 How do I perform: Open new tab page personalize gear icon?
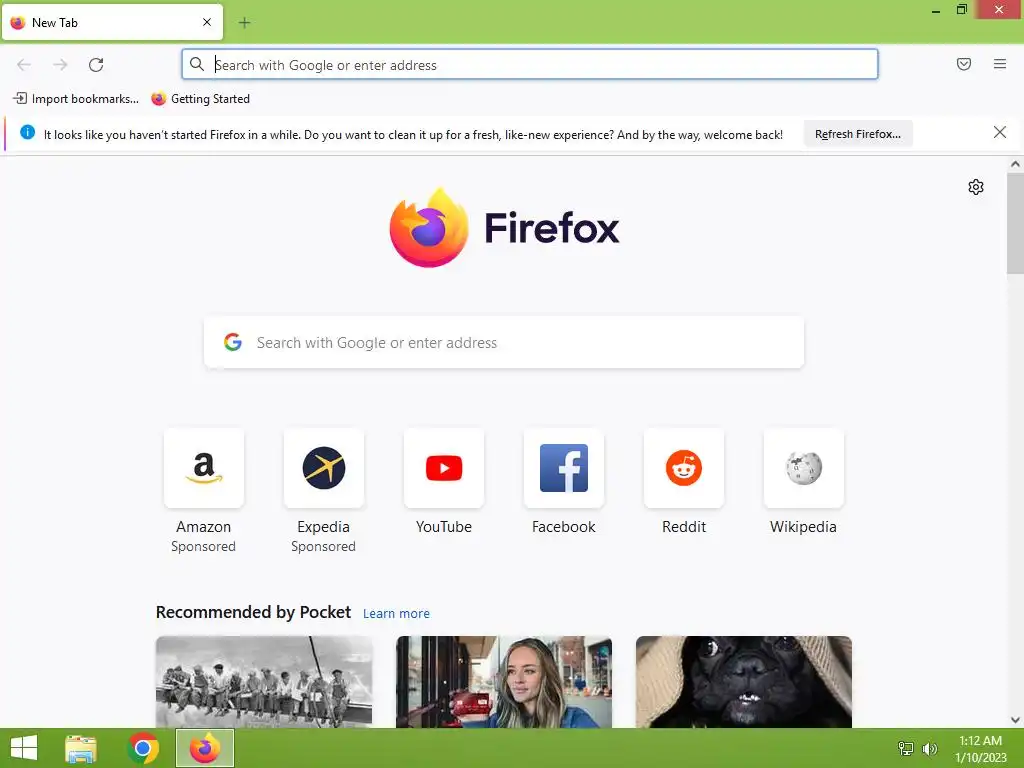976,187
